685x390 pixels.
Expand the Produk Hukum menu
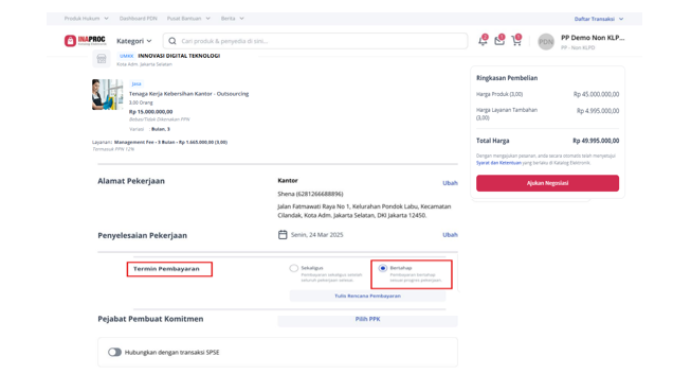(x=86, y=18)
